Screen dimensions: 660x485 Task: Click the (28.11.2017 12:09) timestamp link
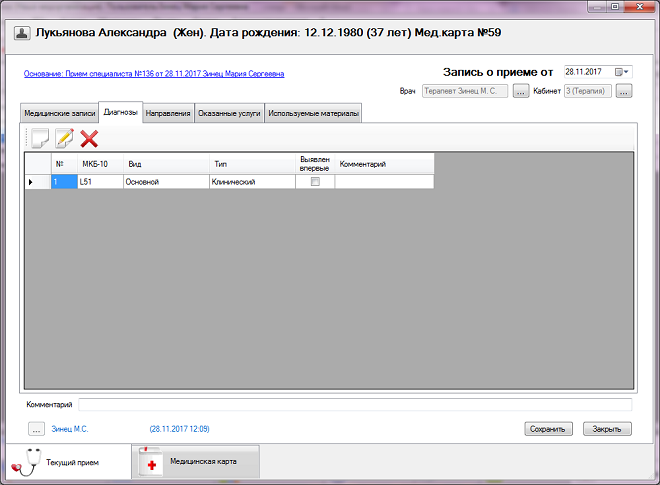click(x=179, y=429)
